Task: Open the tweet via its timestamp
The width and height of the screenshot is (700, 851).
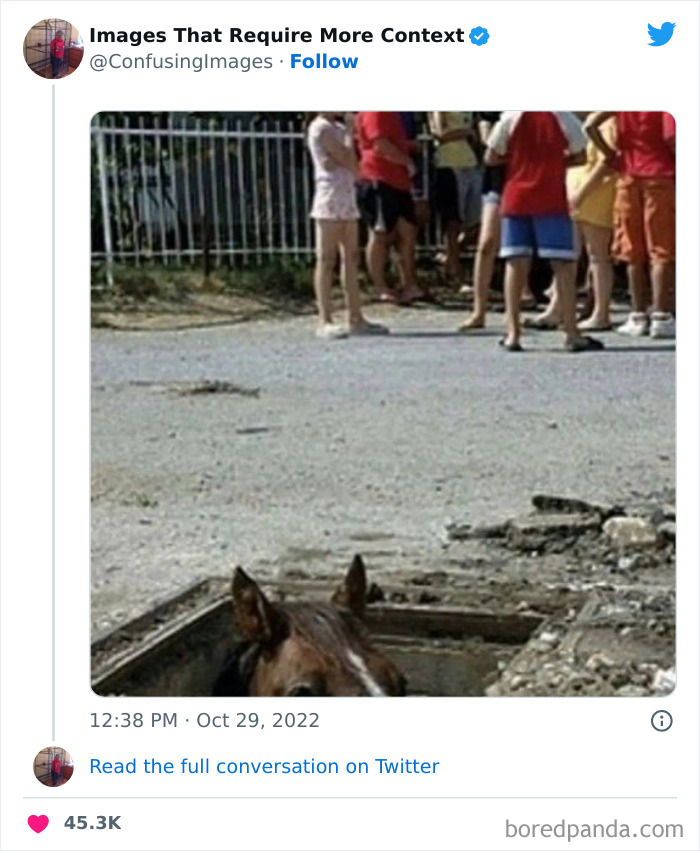Action: [205, 720]
